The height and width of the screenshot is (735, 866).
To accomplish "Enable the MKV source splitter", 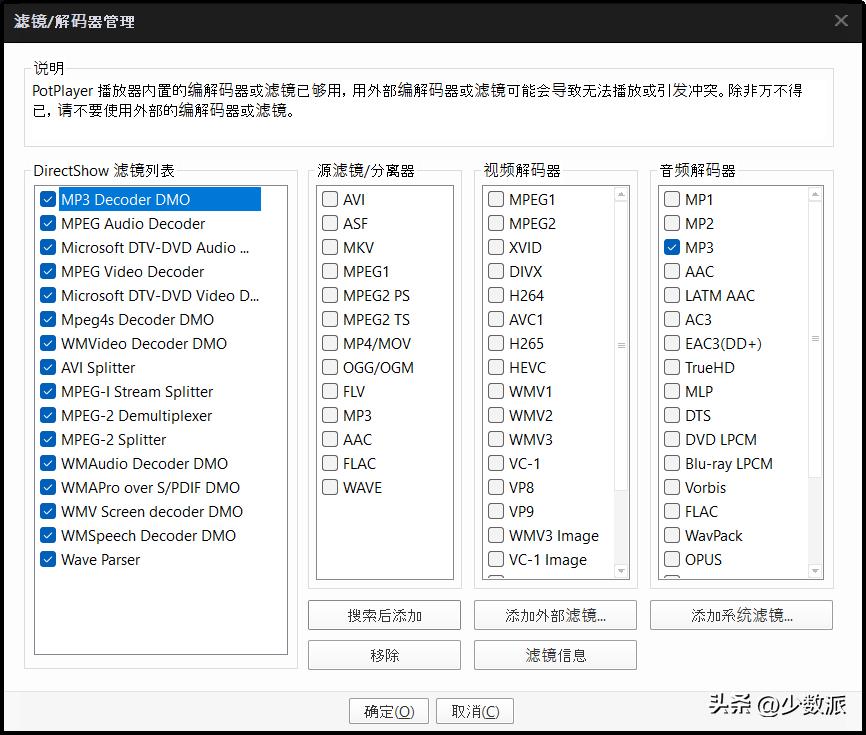I will pos(330,247).
